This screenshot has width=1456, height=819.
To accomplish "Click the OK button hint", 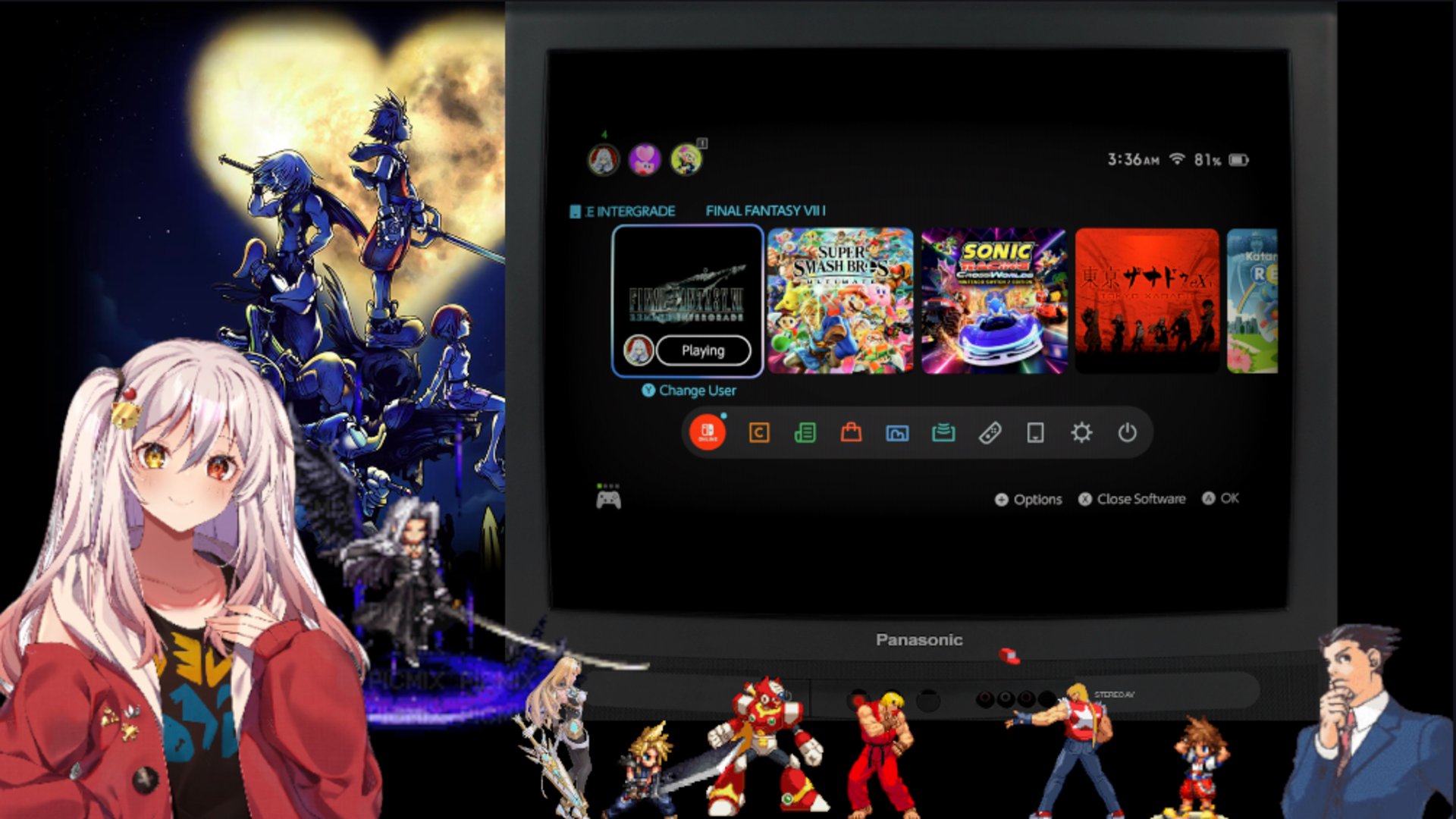I will (1221, 498).
